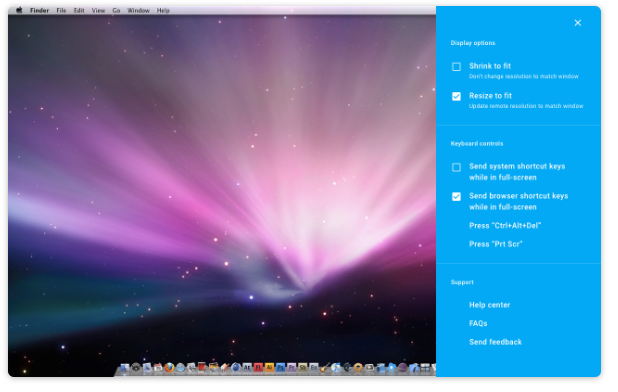Launch Adobe Encore (En) from Dock
Screen dimensions: 618x392
pyautogui.click(x=313, y=368)
